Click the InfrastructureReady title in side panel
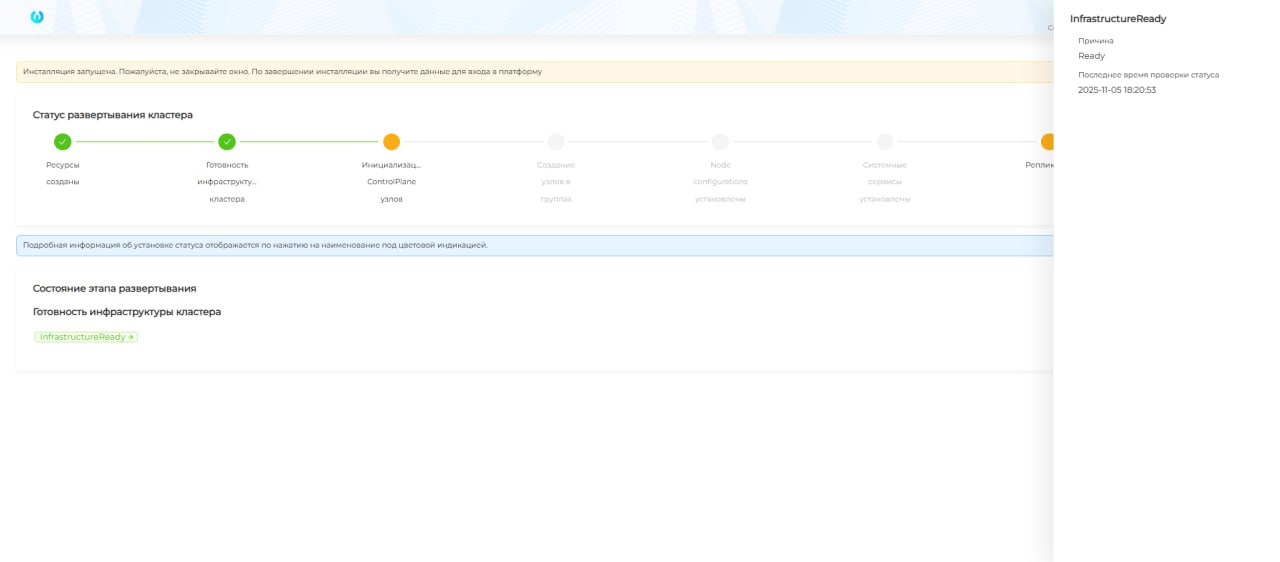This screenshot has width=1280, height=562. (1118, 19)
